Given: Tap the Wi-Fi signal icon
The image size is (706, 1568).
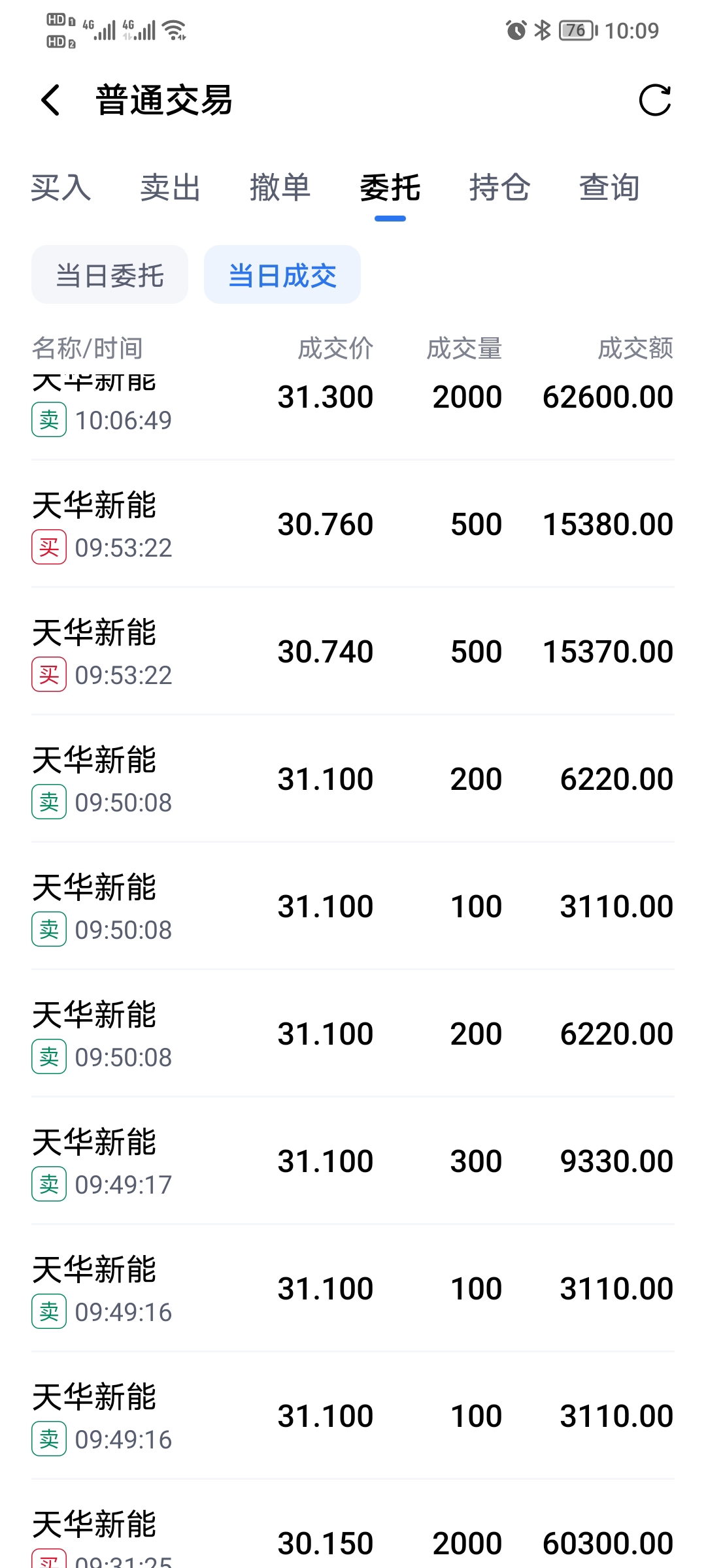Looking at the screenshot, I should coord(175,30).
